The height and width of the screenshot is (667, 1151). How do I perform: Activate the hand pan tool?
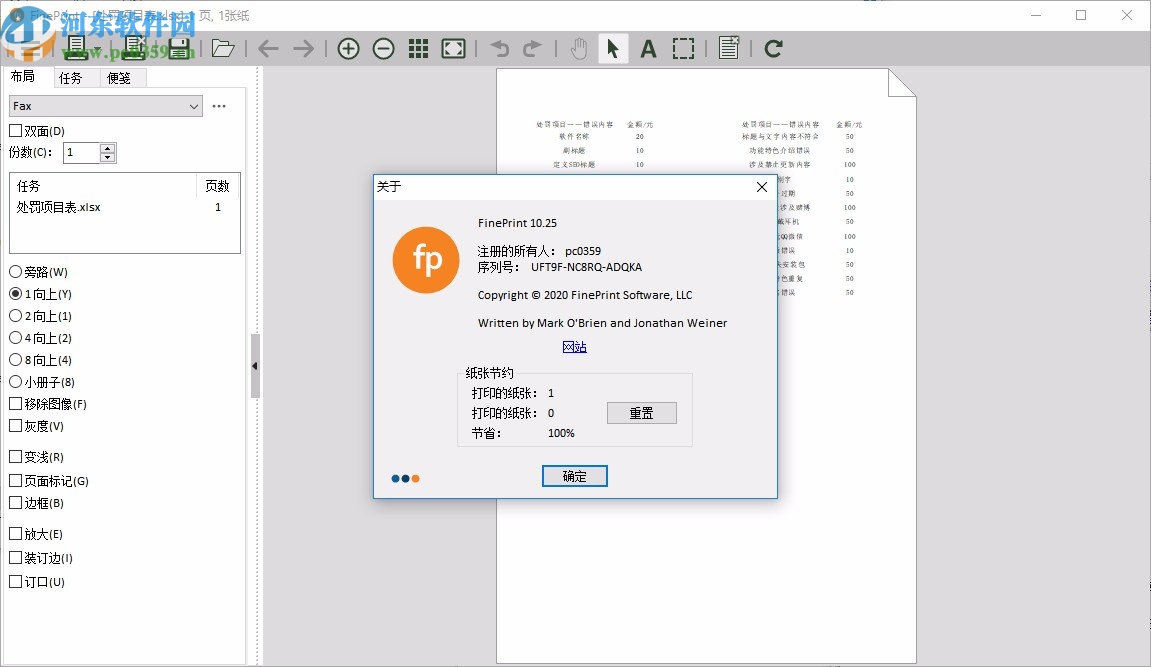579,47
